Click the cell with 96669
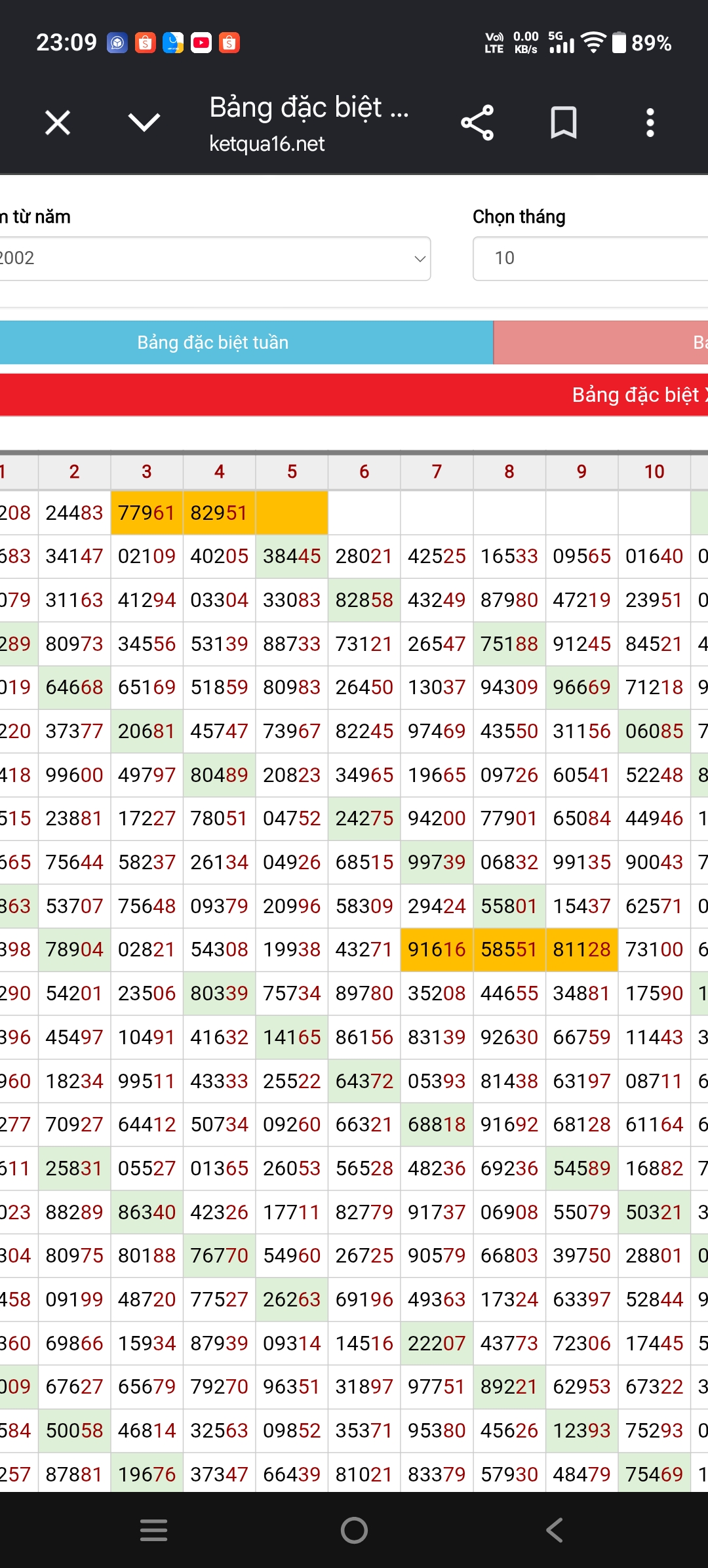 coord(581,688)
